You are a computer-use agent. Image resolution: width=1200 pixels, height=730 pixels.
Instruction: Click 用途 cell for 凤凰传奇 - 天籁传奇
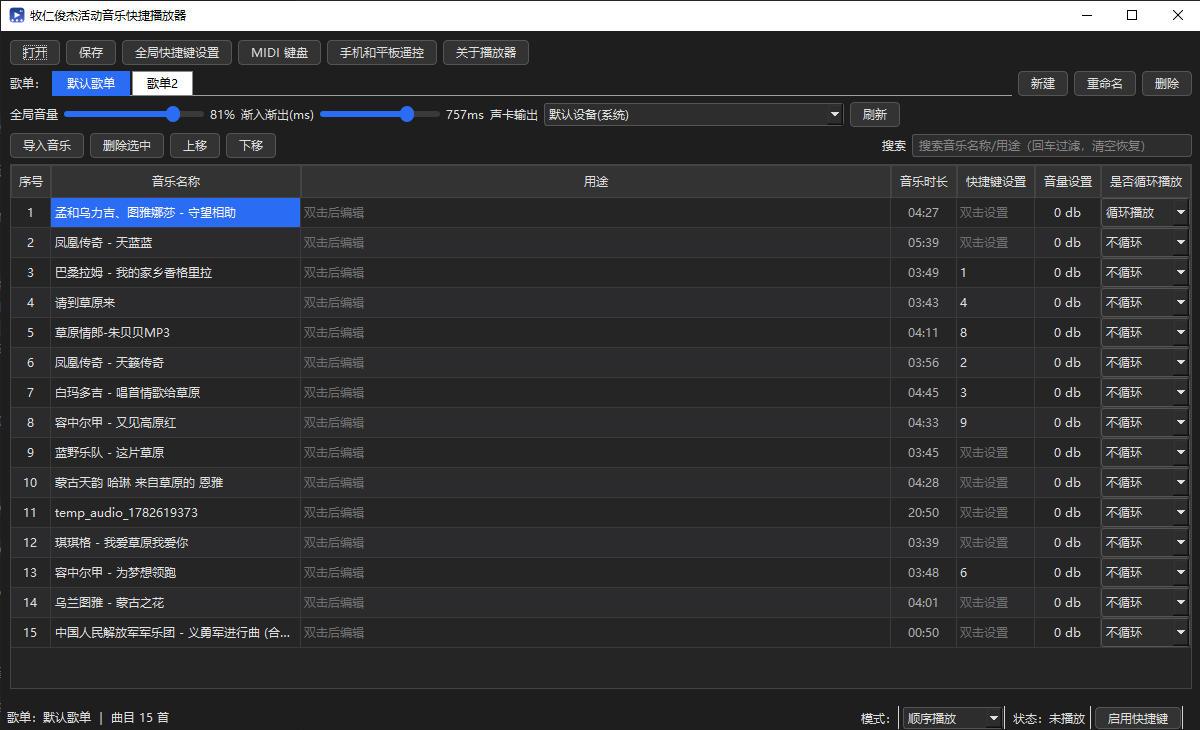(x=596, y=362)
